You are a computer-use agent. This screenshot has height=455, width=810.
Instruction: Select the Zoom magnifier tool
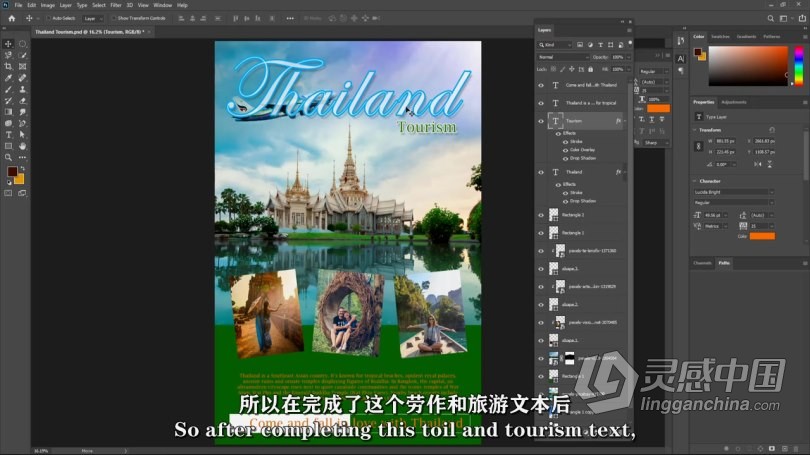[8, 158]
